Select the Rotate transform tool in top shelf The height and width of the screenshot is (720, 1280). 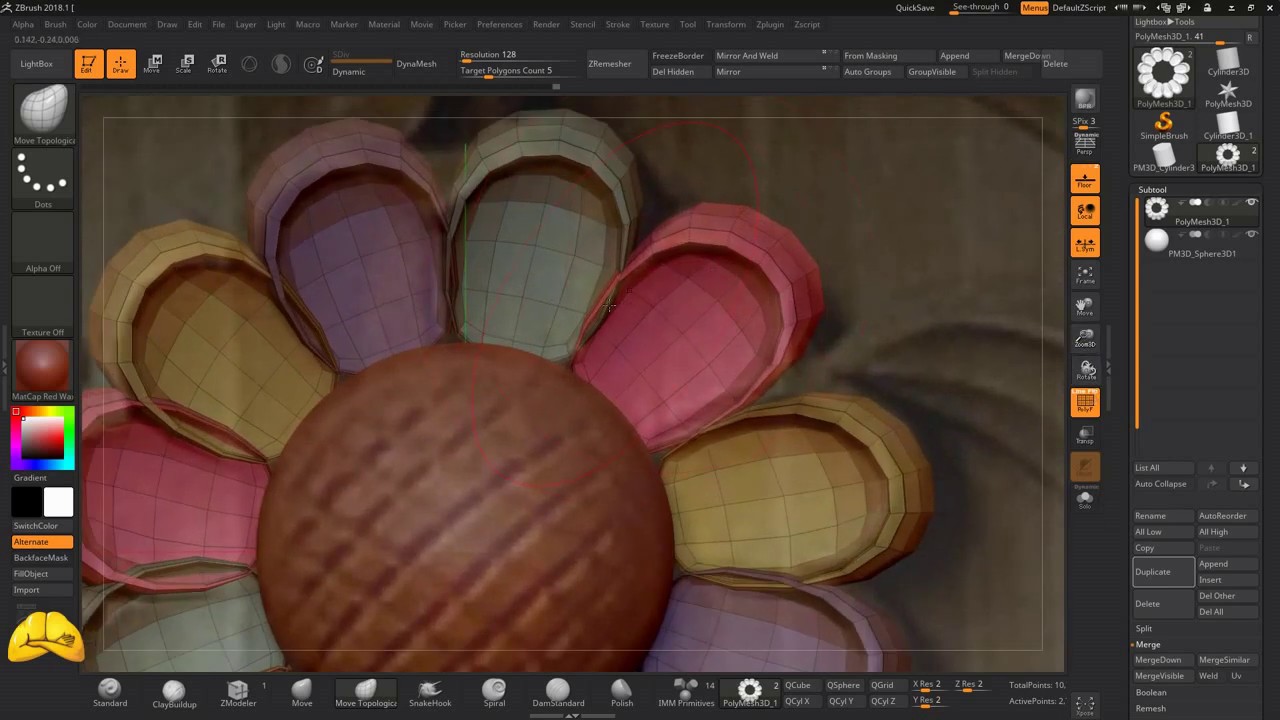point(217,64)
